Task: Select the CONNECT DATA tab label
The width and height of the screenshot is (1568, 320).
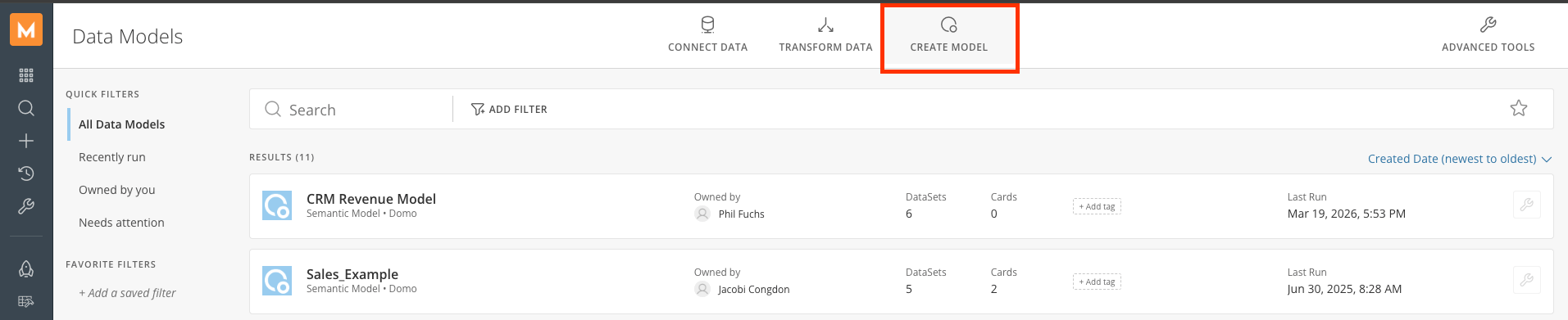Action: (707, 47)
